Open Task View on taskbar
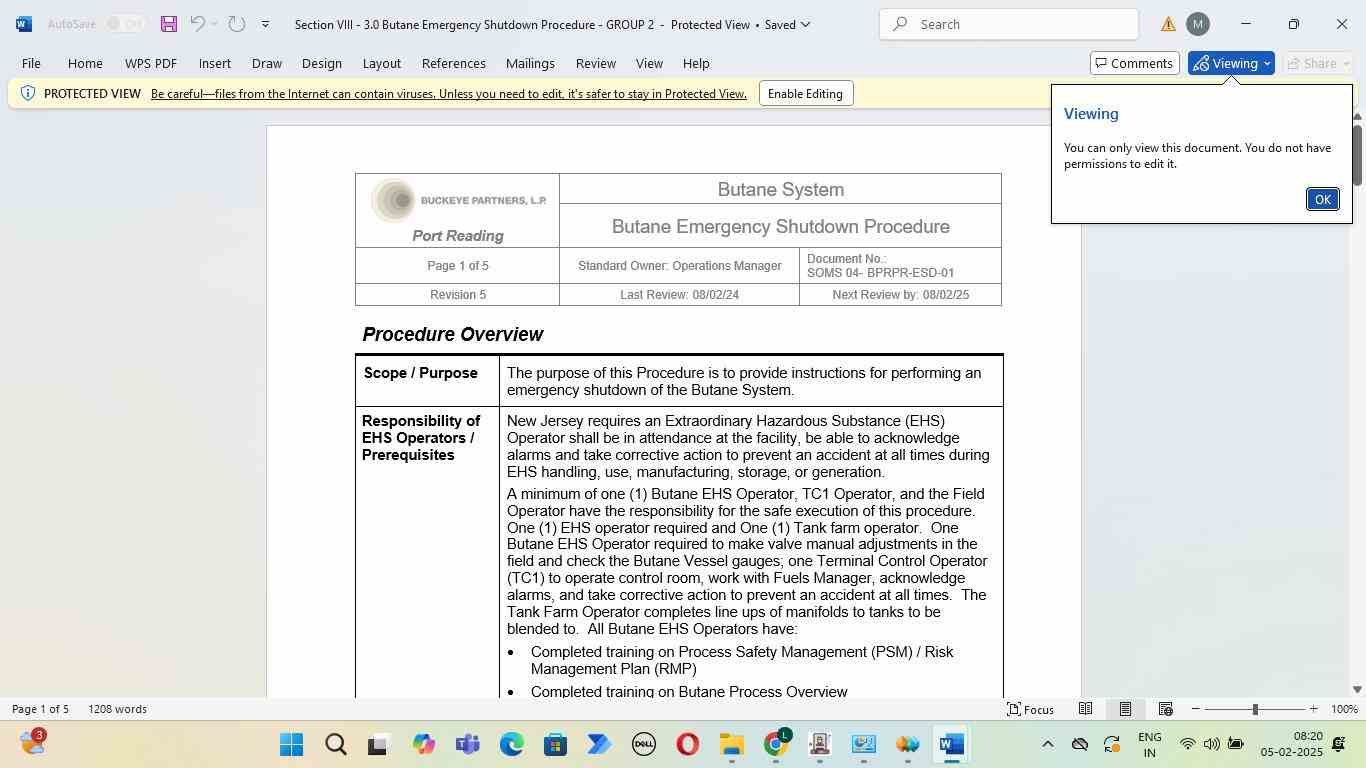Screen dimensions: 1366x768 click(x=378, y=744)
